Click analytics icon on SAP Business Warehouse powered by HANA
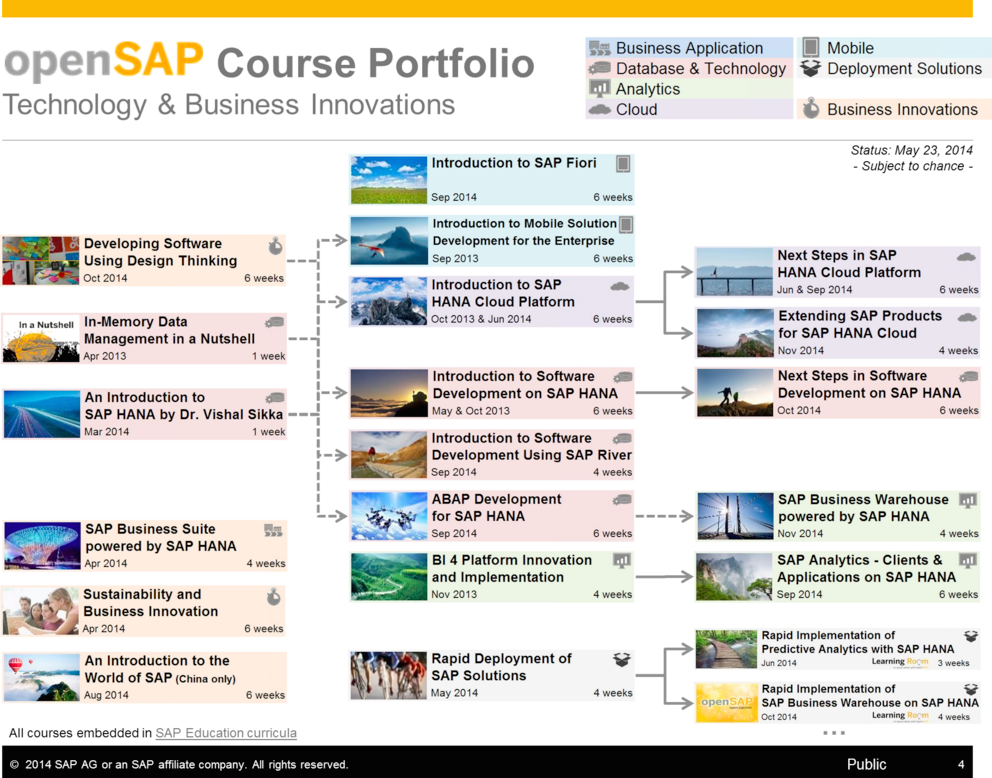Viewport: 992px width, 778px height. tap(968, 501)
